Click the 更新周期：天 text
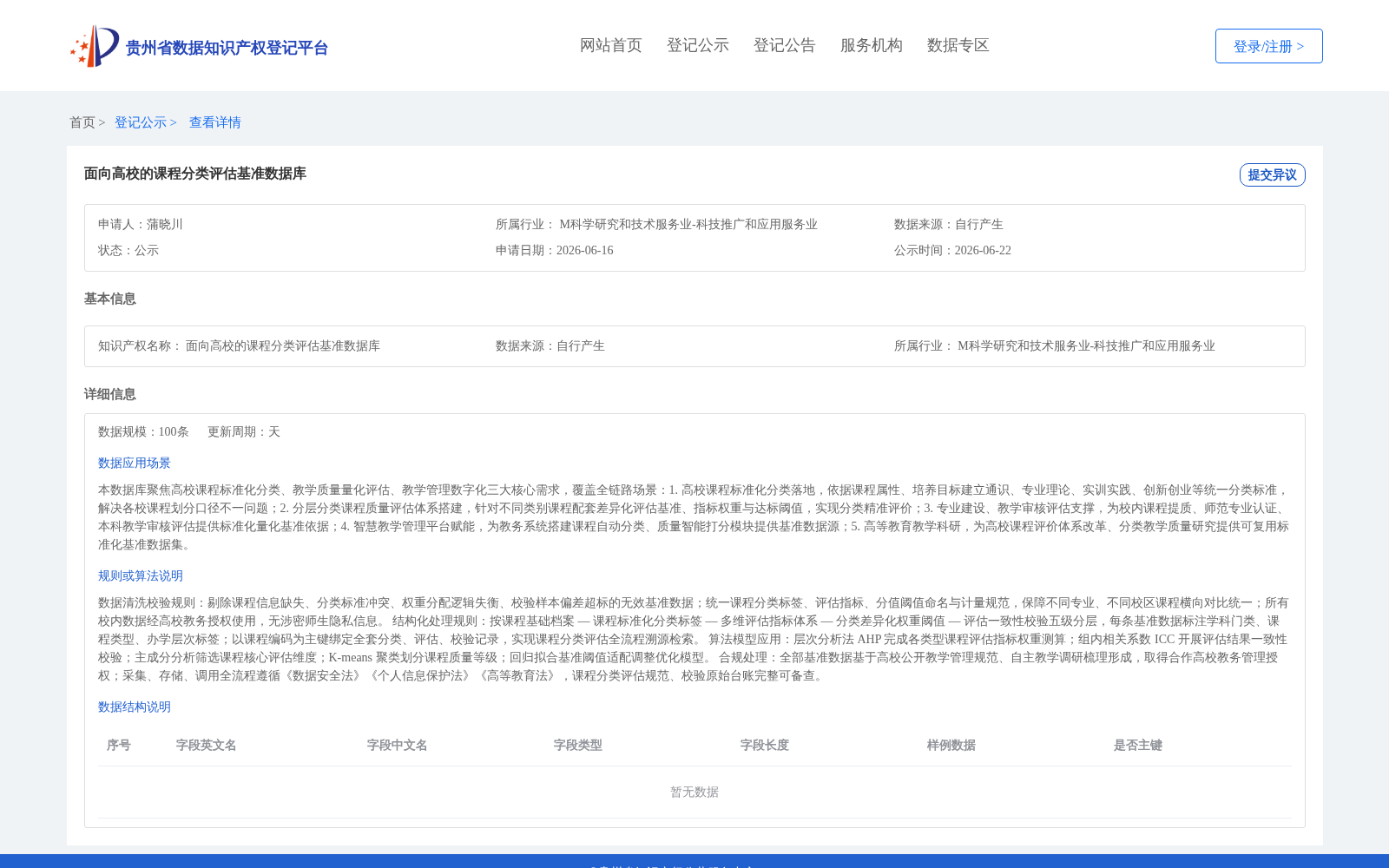The width and height of the screenshot is (1389, 868). [244, 431]
